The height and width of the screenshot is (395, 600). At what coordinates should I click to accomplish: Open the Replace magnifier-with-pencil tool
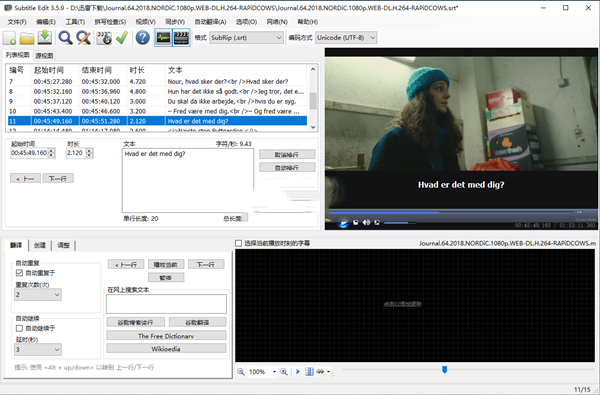click(83, 38)
